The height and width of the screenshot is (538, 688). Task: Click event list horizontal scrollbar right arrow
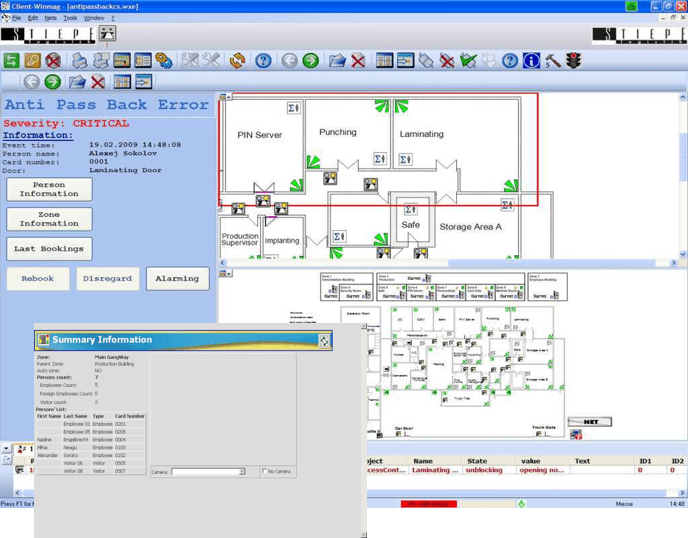click(x=682, y=493)
